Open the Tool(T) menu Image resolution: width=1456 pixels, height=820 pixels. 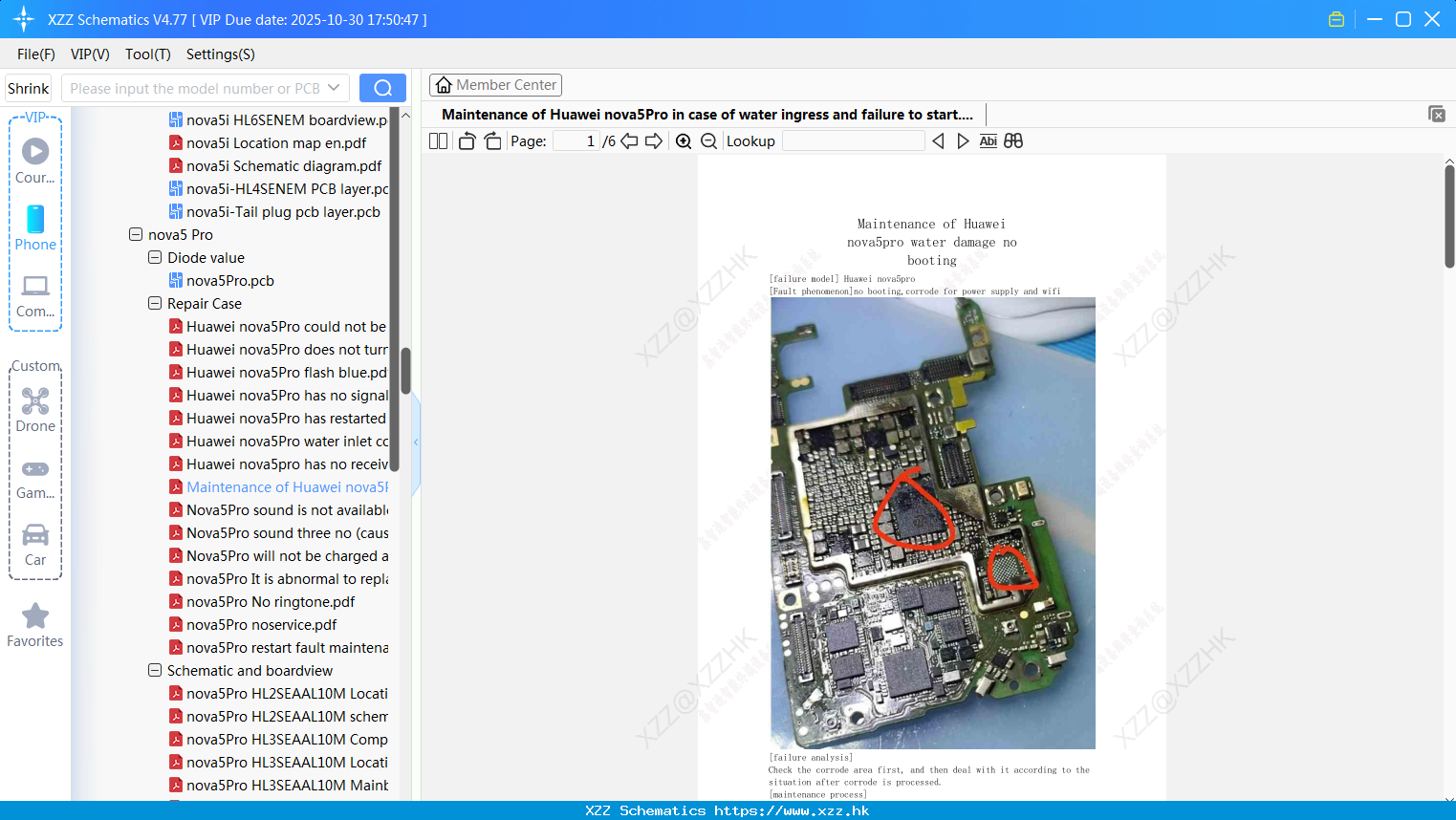click(x=148, y=54)
